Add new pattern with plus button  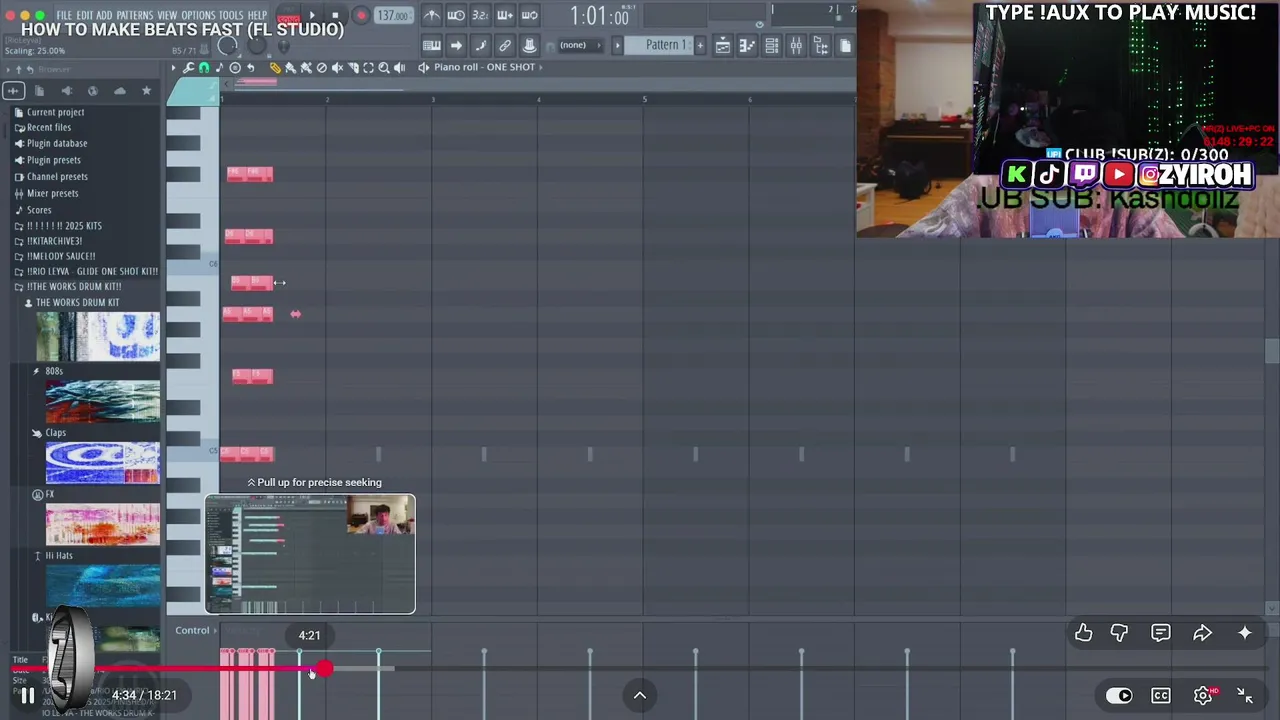tap(700, 45)
